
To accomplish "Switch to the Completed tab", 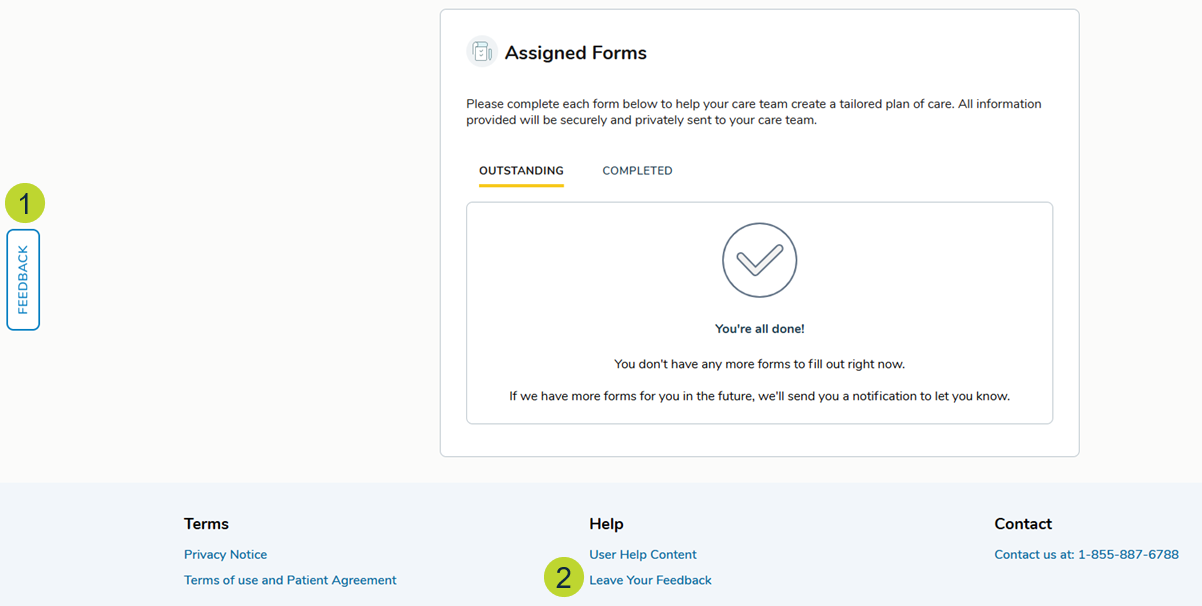I will (637, 171).
